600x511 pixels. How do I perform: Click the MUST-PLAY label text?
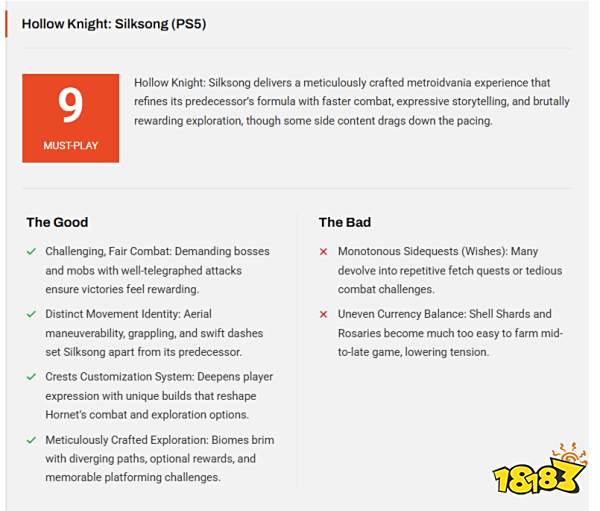(71, 146)
